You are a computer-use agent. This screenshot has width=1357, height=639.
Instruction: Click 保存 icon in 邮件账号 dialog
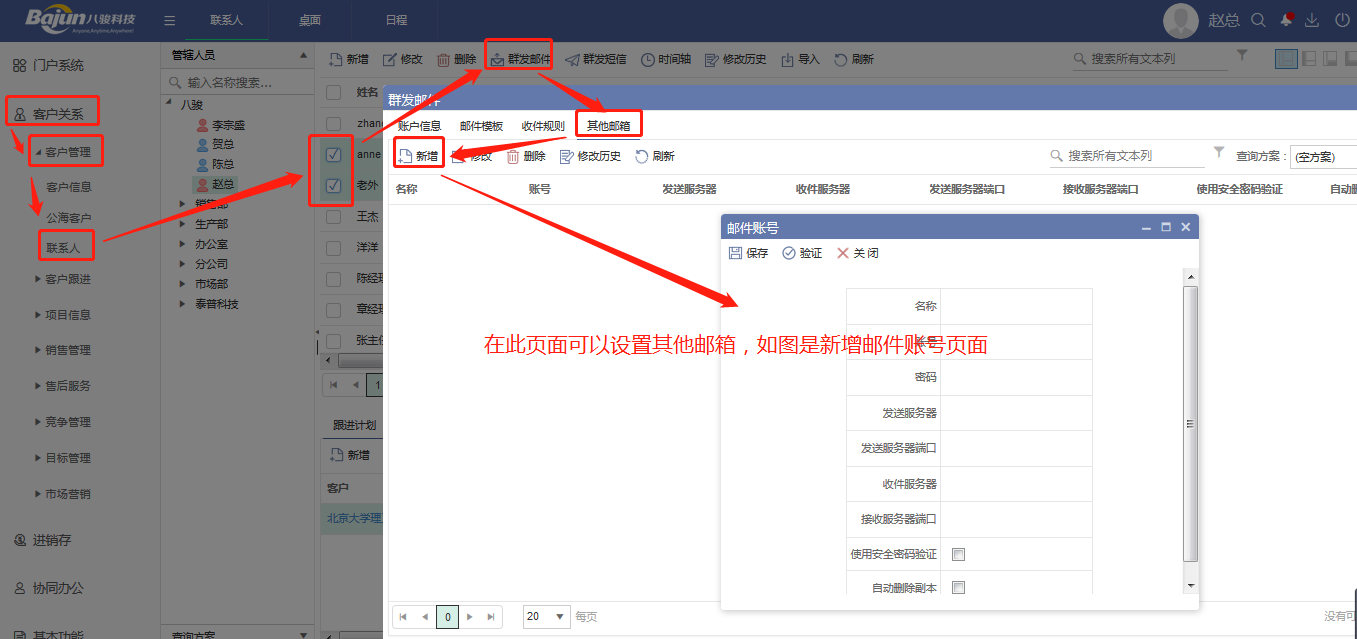tap(736, 253)
